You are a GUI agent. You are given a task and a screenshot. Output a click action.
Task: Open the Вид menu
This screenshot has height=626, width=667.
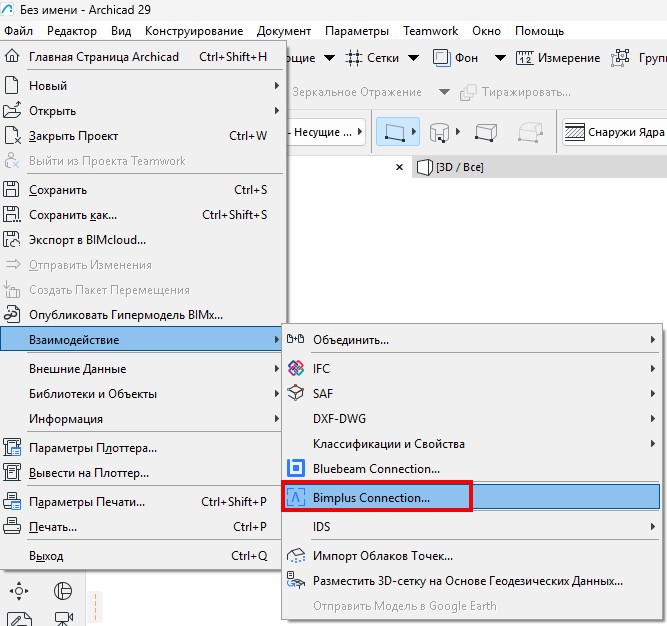tap(121, 31)
